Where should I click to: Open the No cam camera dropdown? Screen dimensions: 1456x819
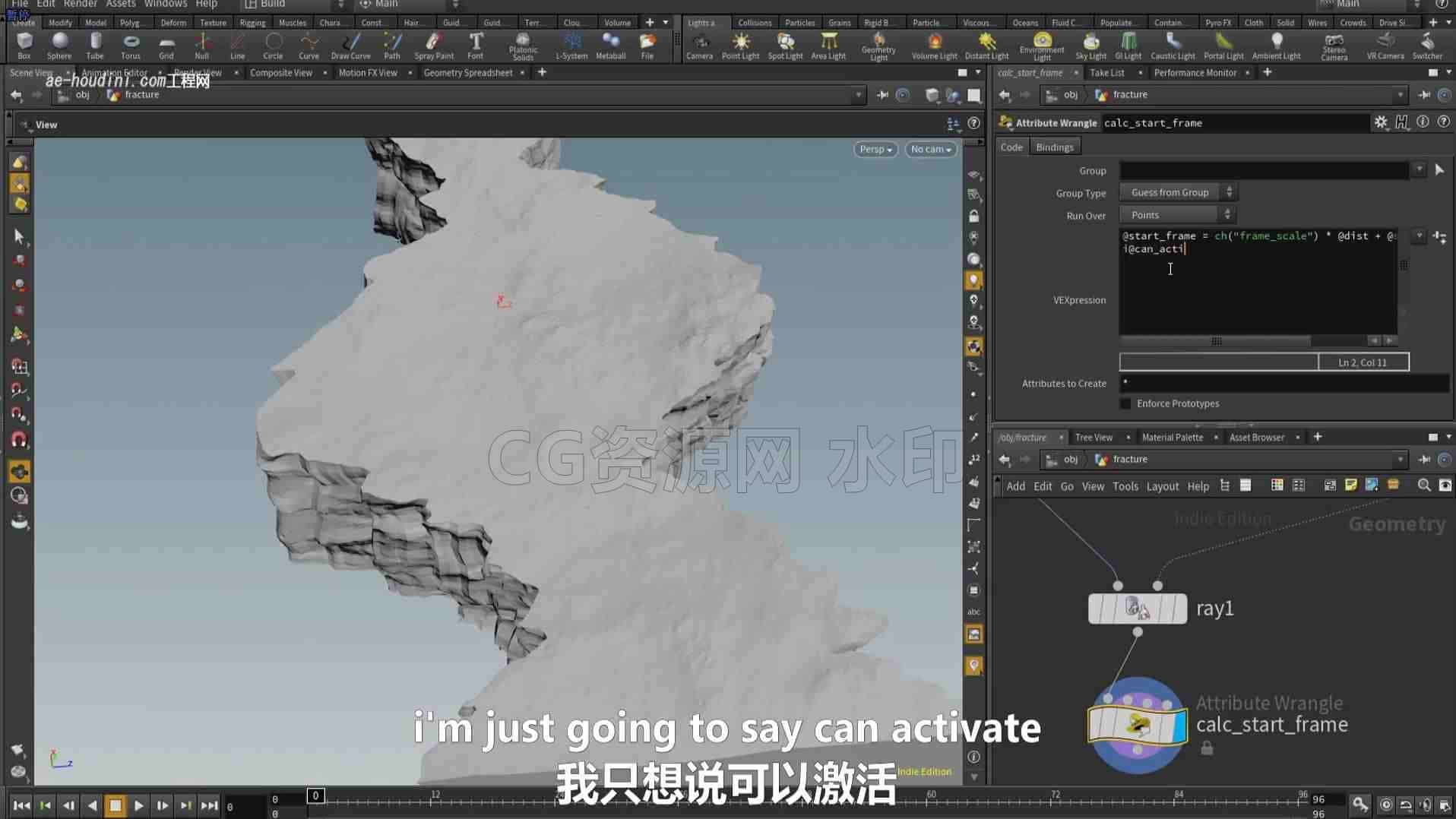[x=930, y=149]
